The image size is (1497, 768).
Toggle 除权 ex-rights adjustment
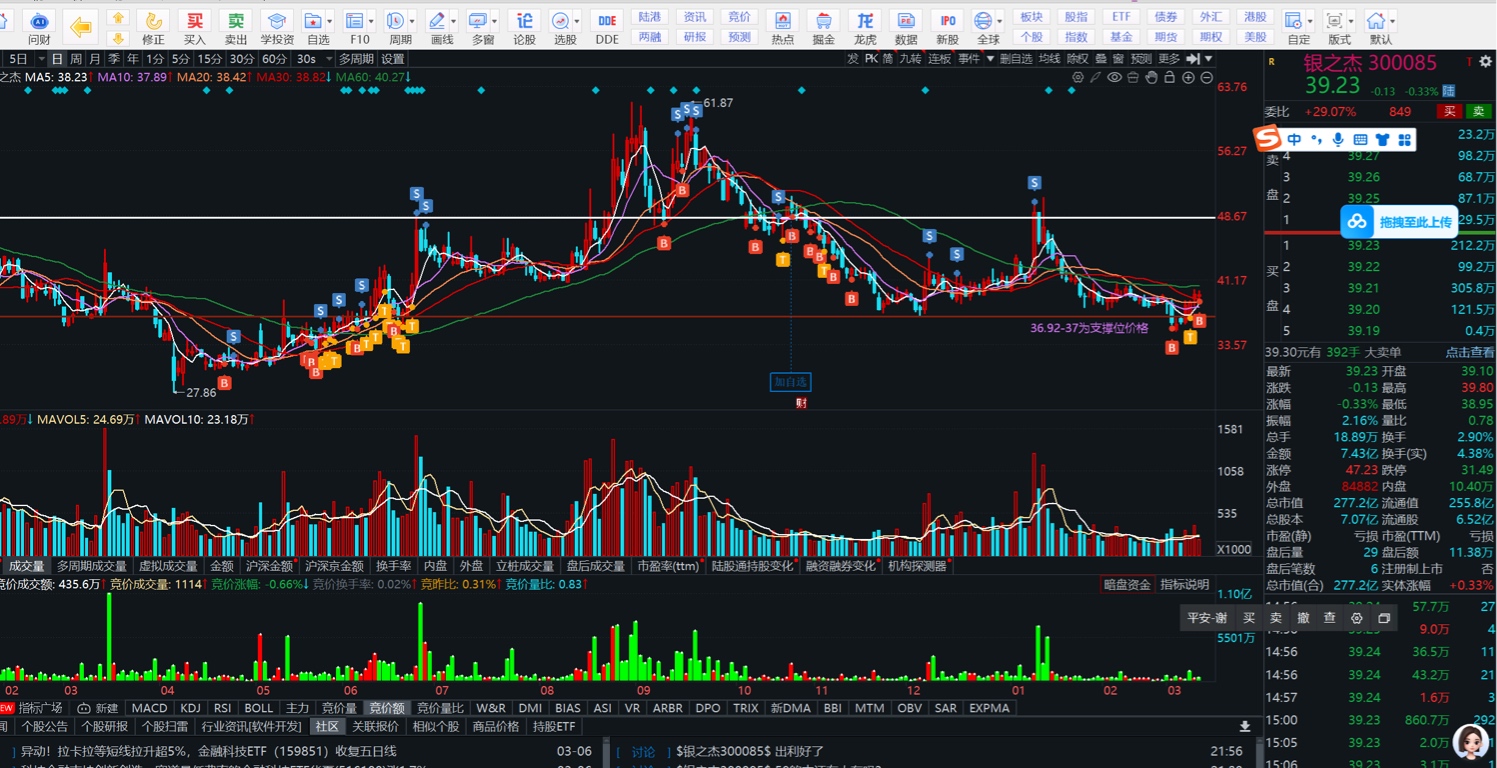pos(1077,59)
